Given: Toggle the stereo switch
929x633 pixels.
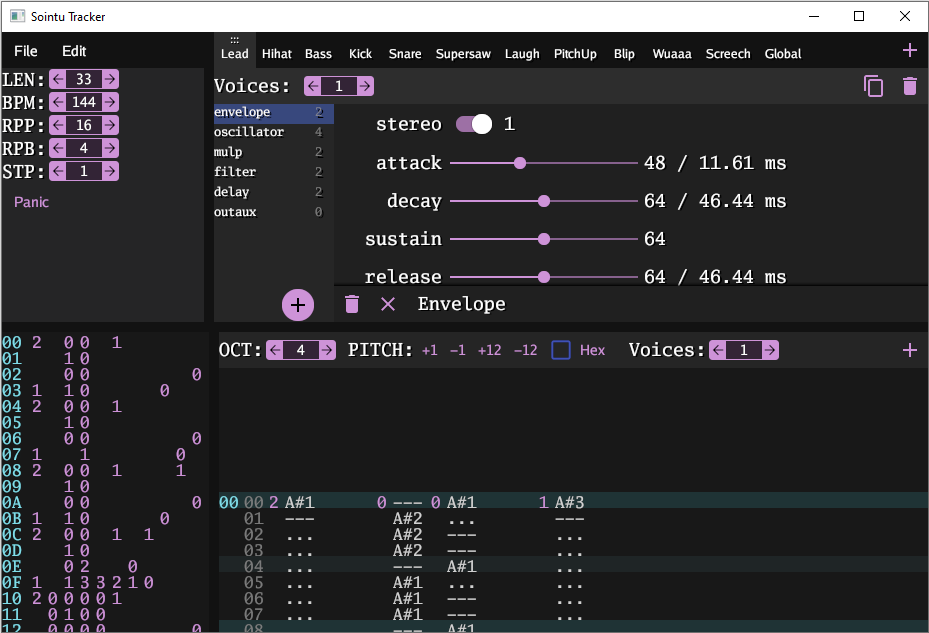Looking at the screenshot, I should (474, 124).
